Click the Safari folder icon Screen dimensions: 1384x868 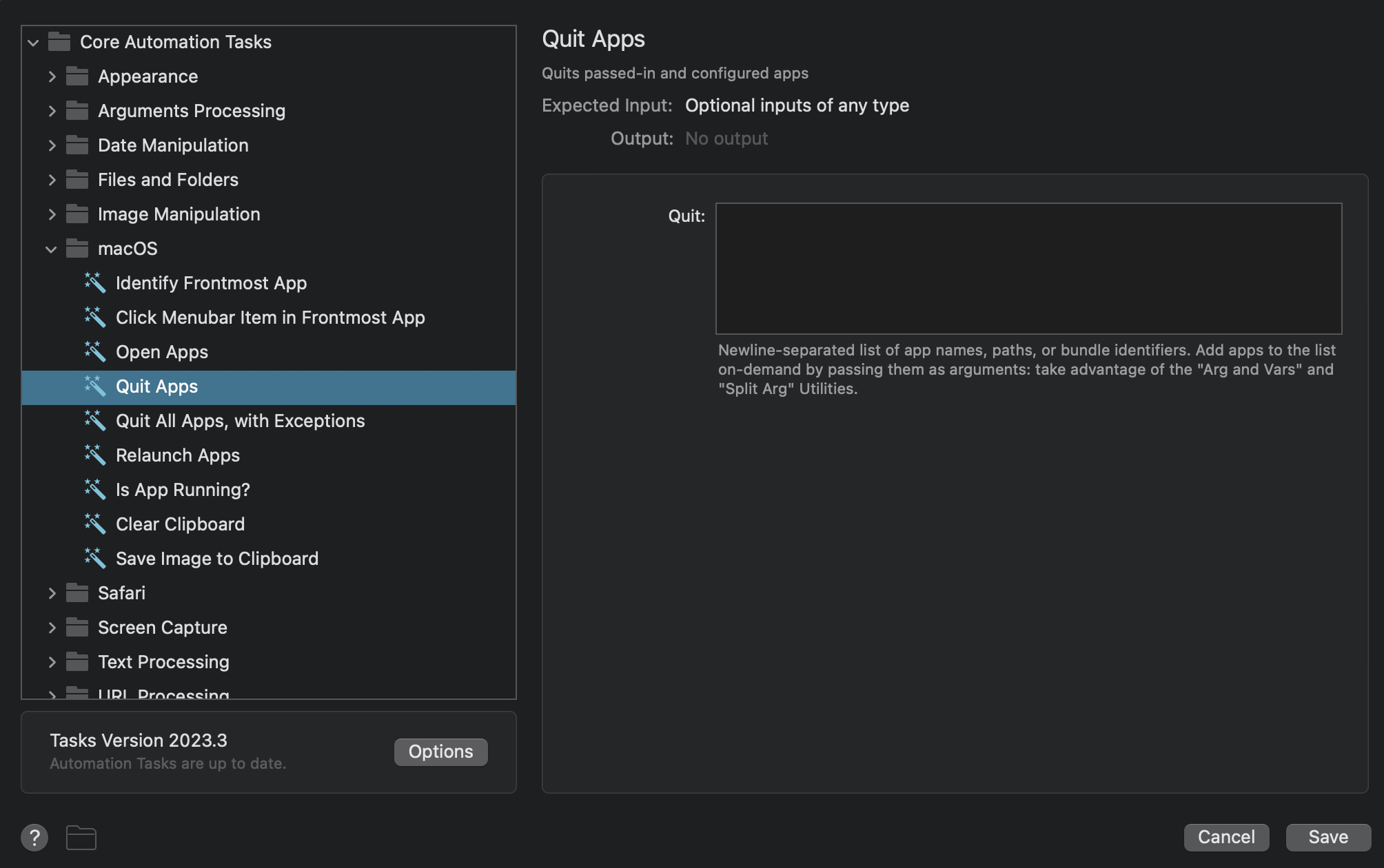(77, 592)
